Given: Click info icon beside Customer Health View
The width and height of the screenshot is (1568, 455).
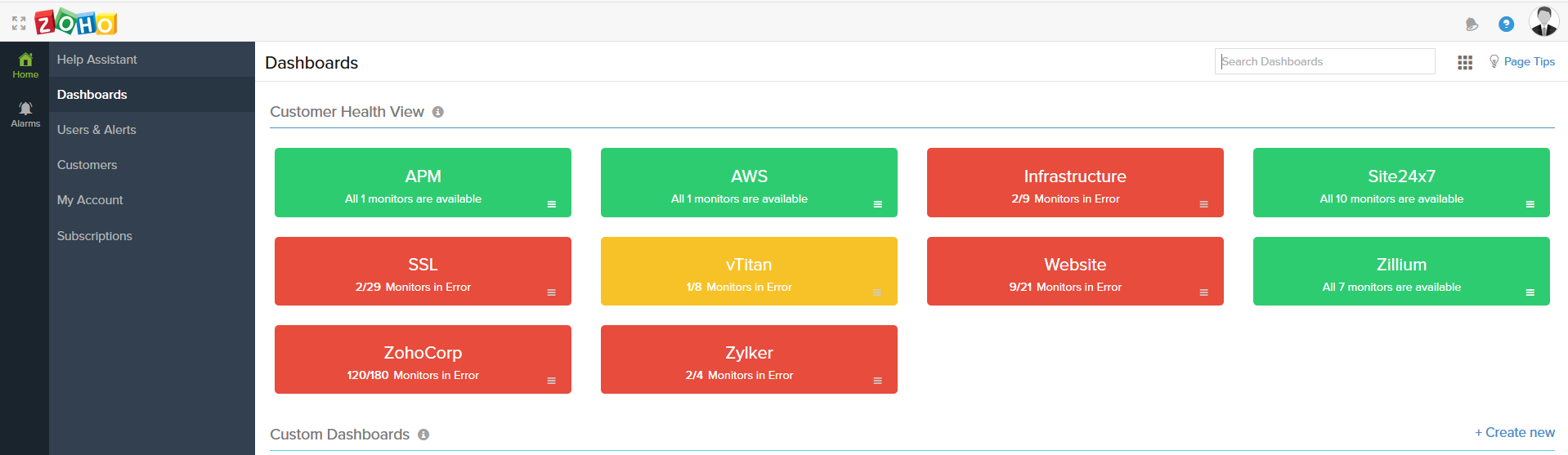Looking at the screenshot, I should point(438,112).
